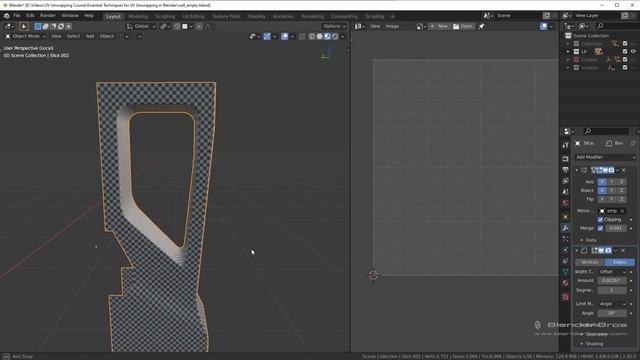Viewport: 640px width, 360px height.
Task: Select Edges in Bevel modifier
Action: click(620, 262)
